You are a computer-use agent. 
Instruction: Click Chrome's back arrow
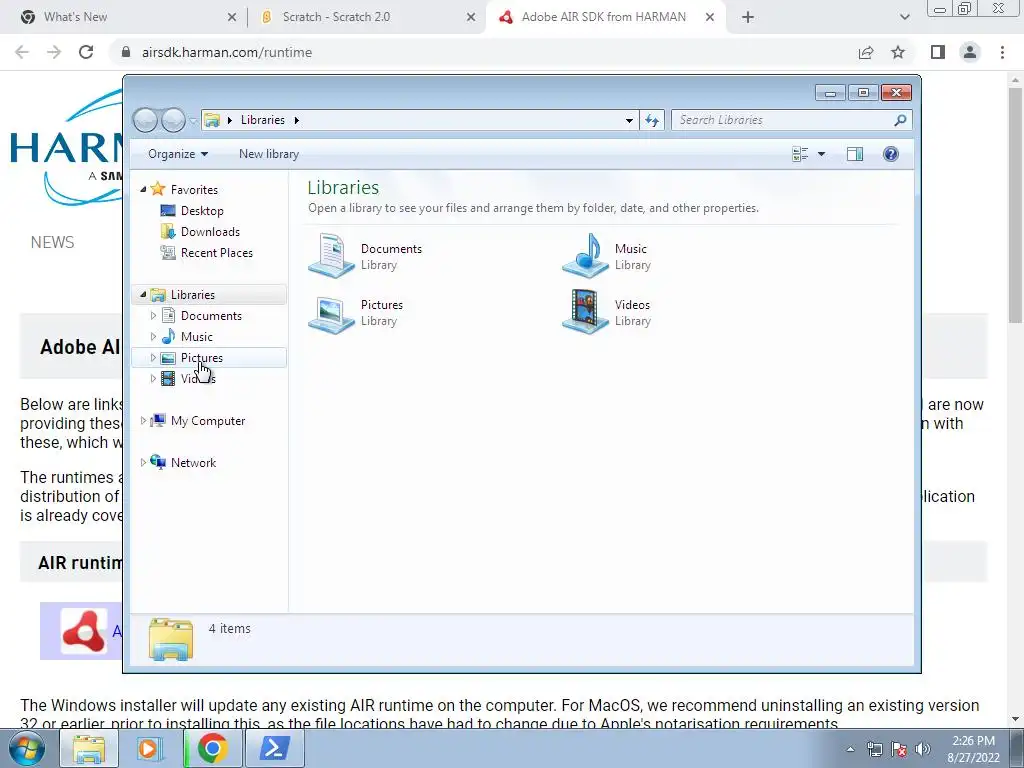click(x=22, y=52)
